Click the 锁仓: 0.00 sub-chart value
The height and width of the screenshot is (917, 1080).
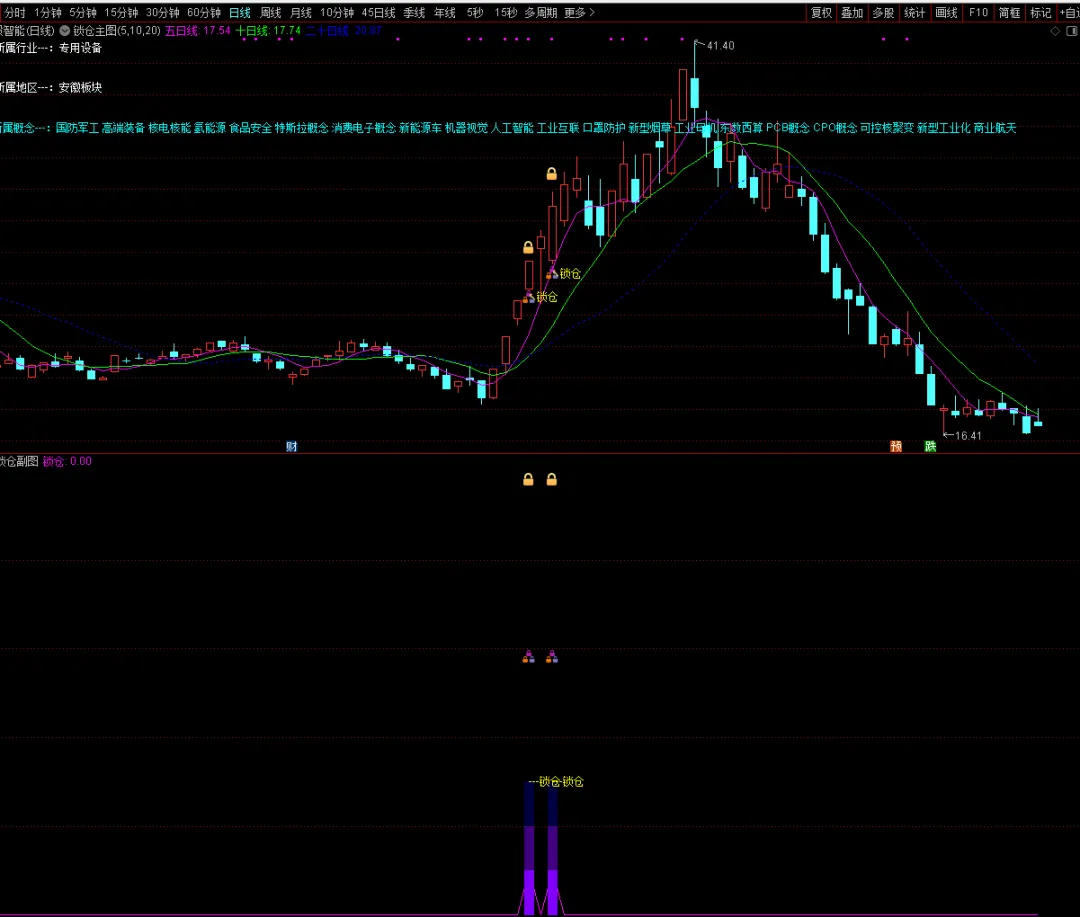(67, 461)
